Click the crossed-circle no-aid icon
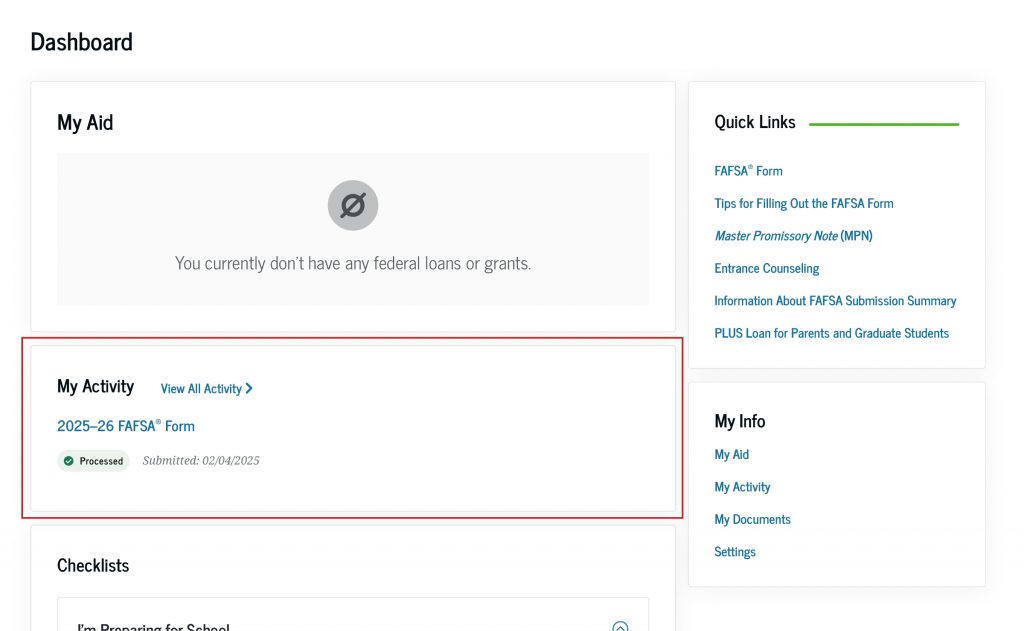Image resolution: width=1024 pixels, height=631 pixels. pos(352,205)
